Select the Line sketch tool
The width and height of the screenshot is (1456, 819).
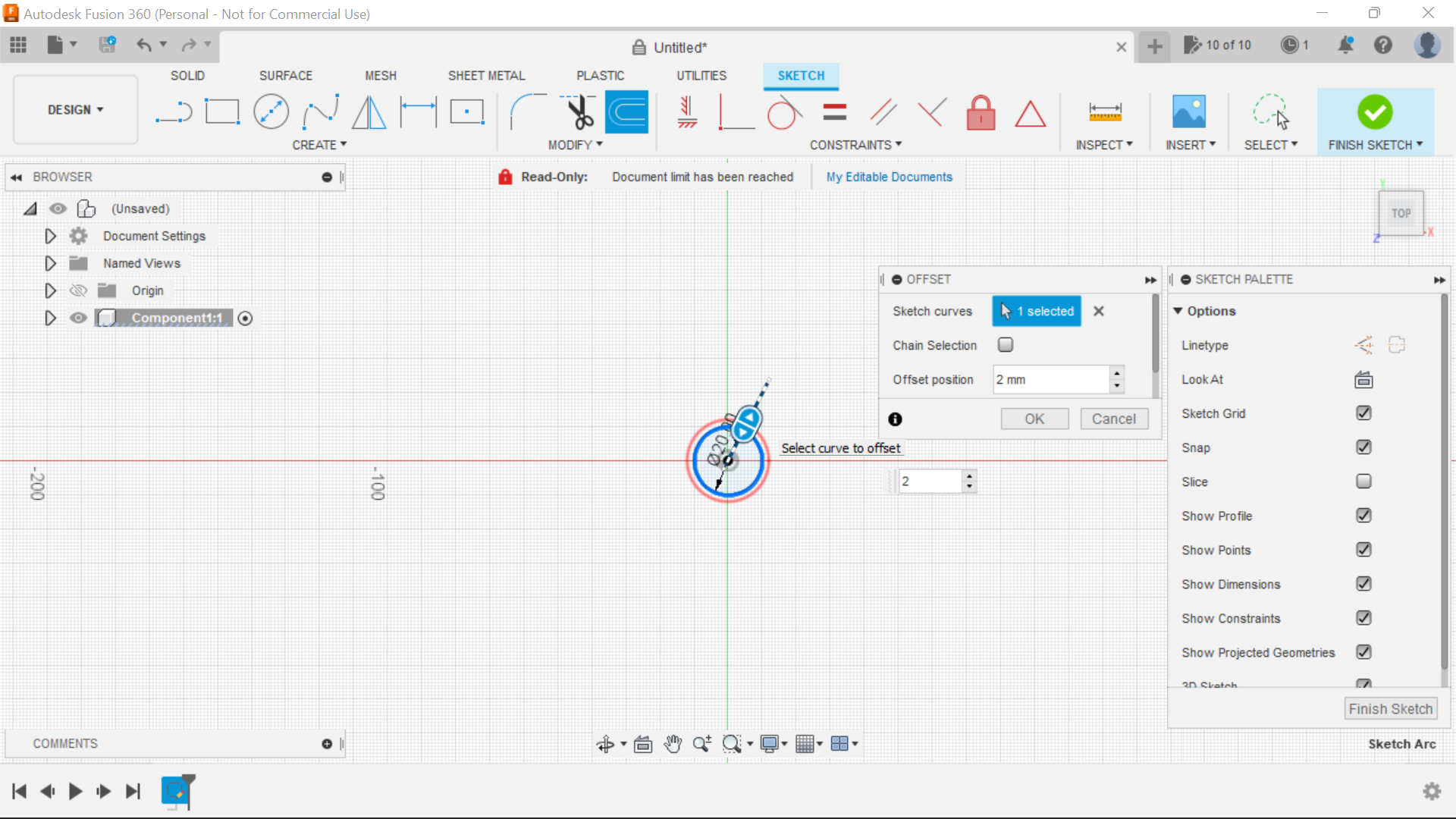point(174,111)
